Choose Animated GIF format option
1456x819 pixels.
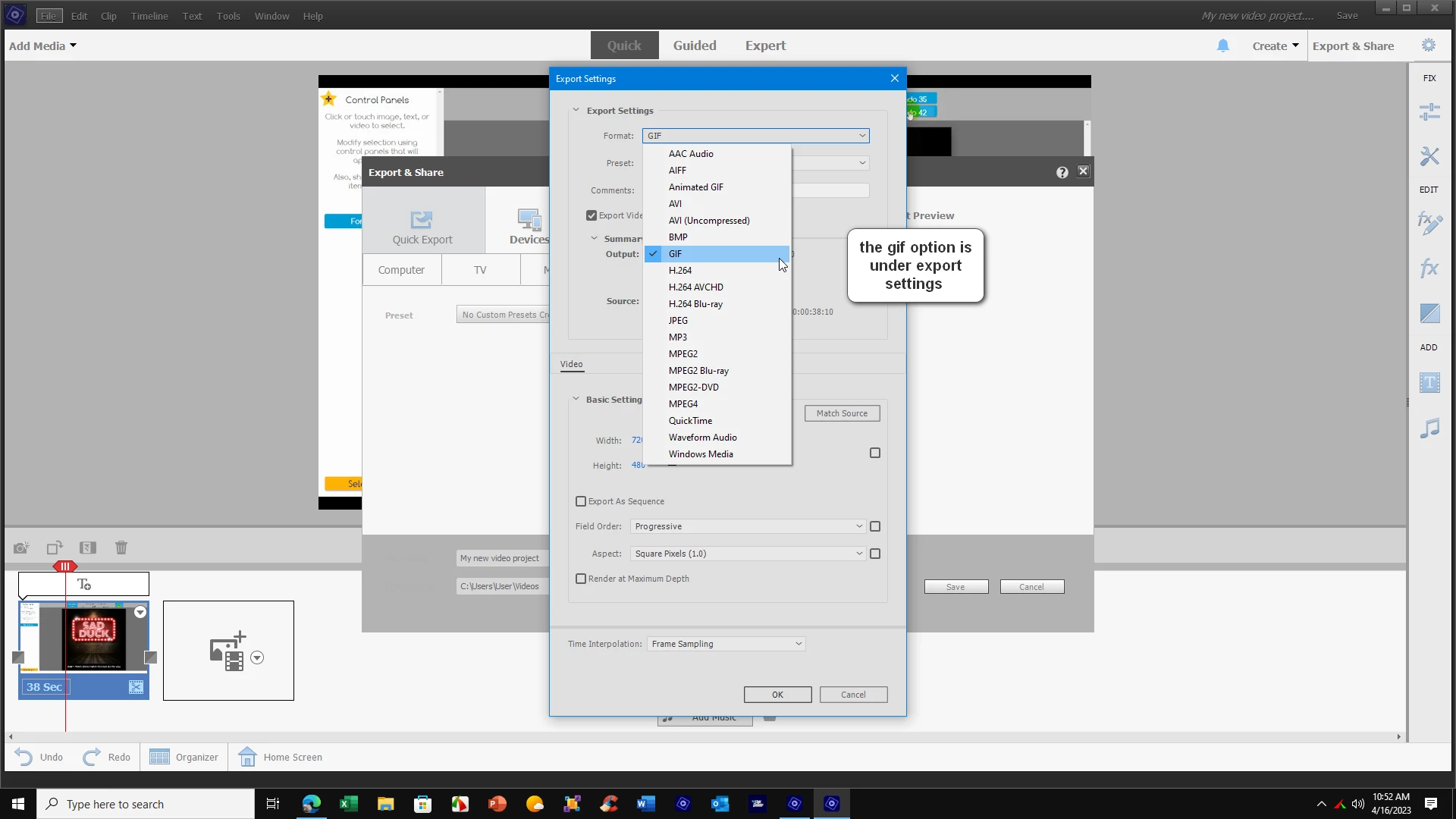[695, 187]
